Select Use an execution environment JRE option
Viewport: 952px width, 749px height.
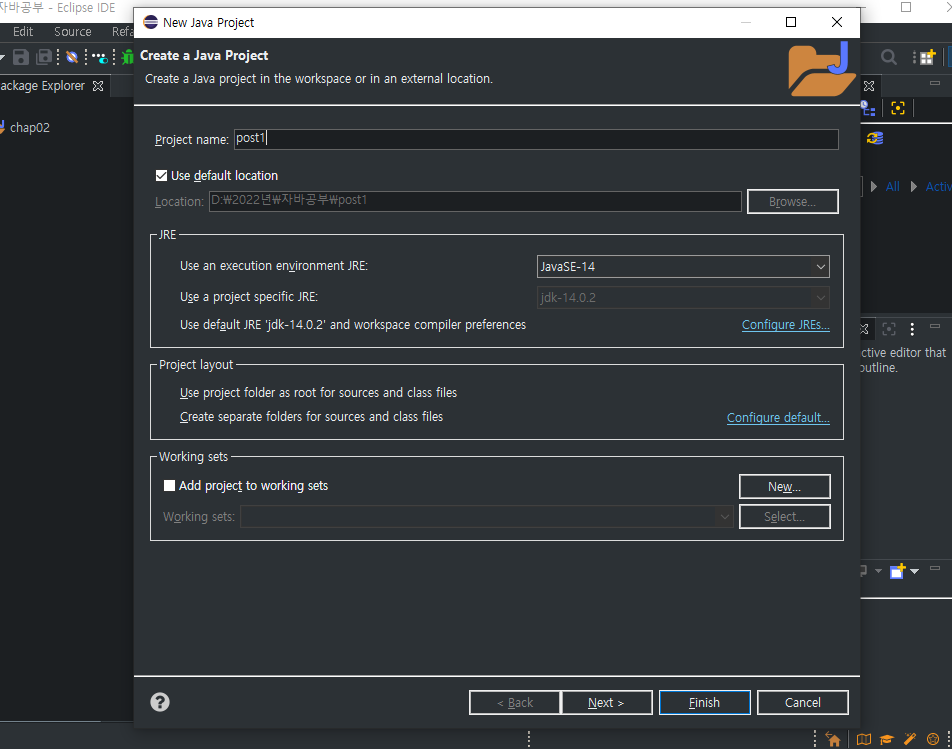coord(273,266)
